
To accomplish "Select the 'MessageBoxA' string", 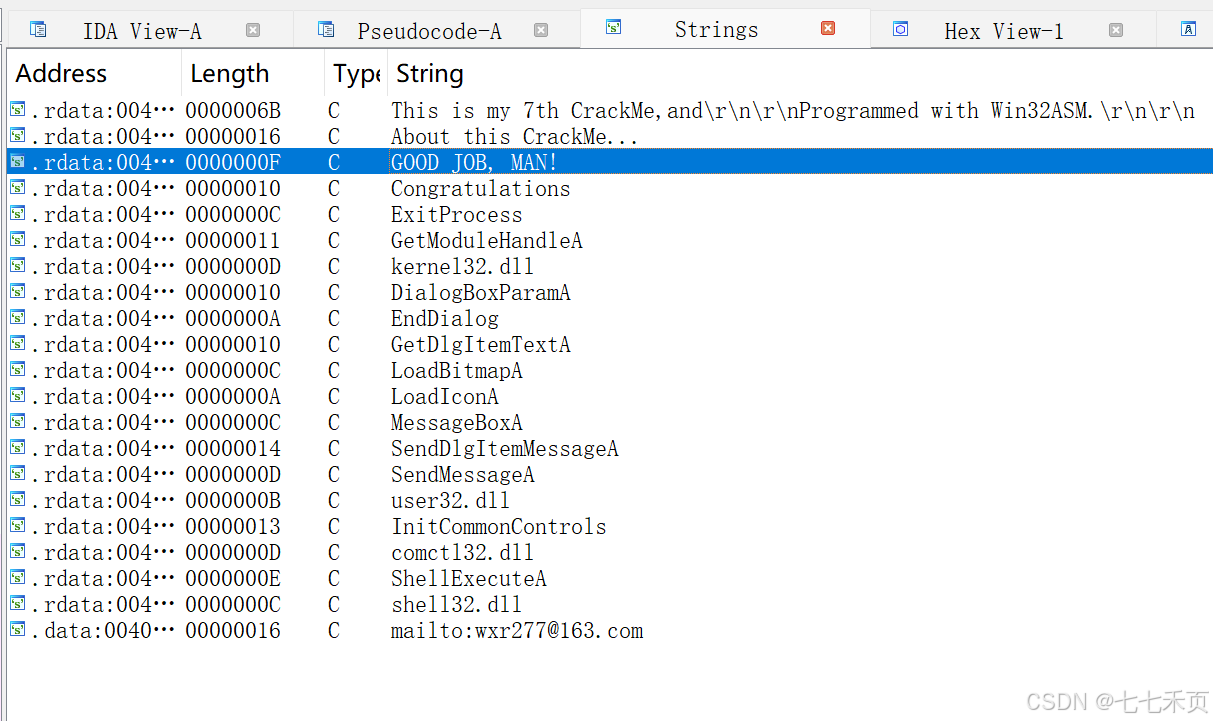I will click(456, 423).
